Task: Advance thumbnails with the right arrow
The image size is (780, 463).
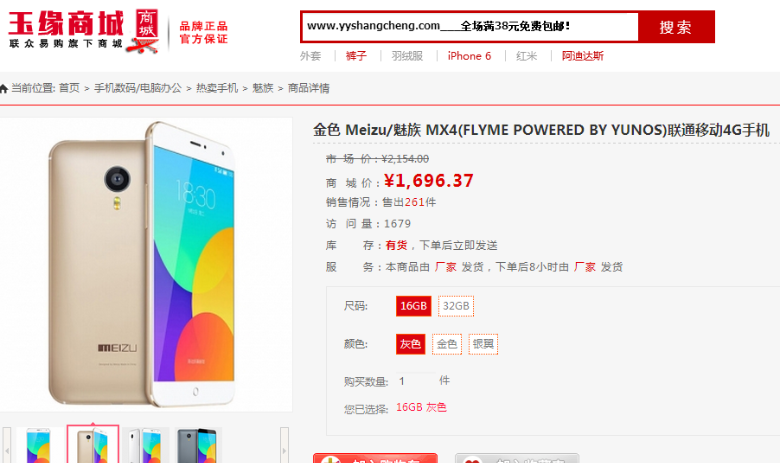Action: (x=284, y=446)
